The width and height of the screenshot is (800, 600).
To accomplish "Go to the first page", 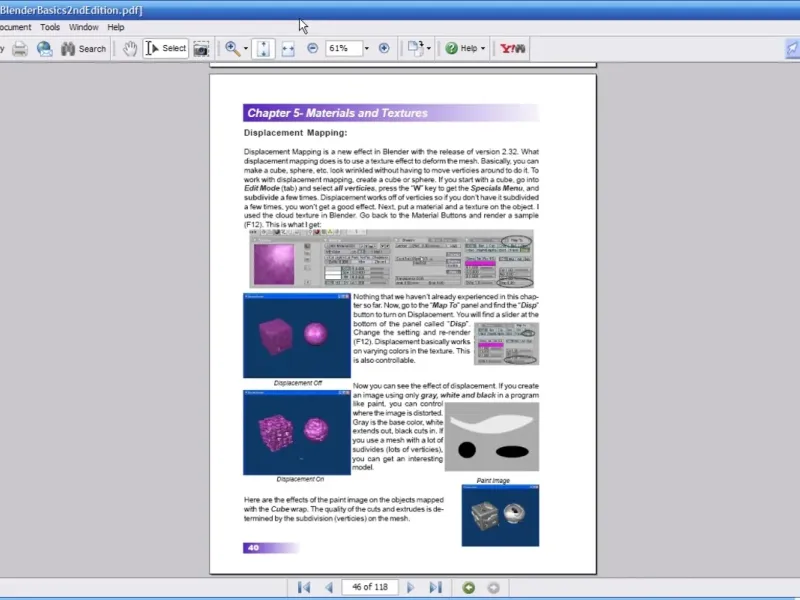I will (304, 587).
